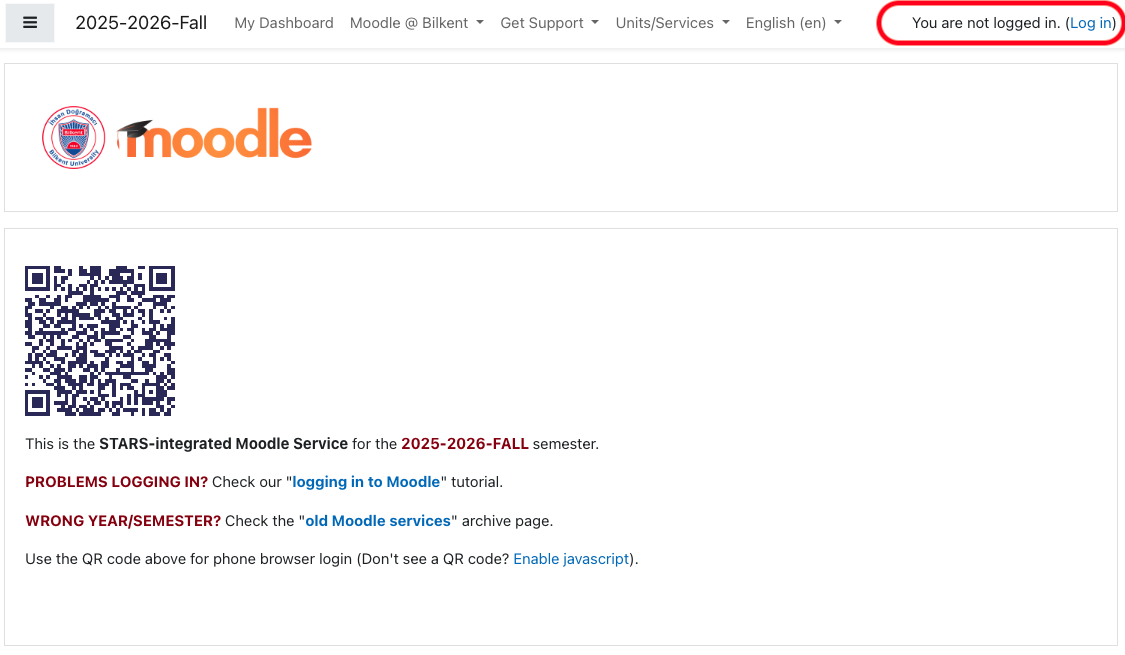Image resolution: width=1125 pixels, height=655 pixels.
Task: Click the caret arrow beside Get Support
Action: click(x=595, y=23)
